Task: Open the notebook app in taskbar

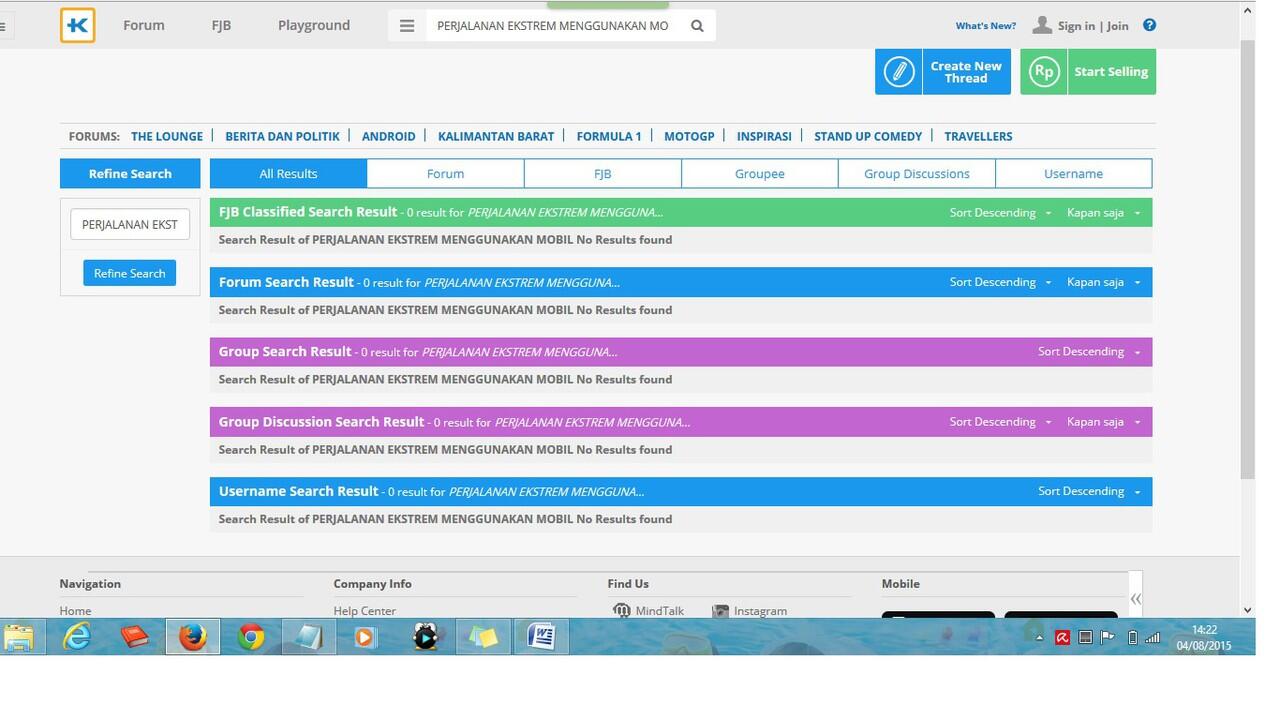Action: [x=309, y=636]
